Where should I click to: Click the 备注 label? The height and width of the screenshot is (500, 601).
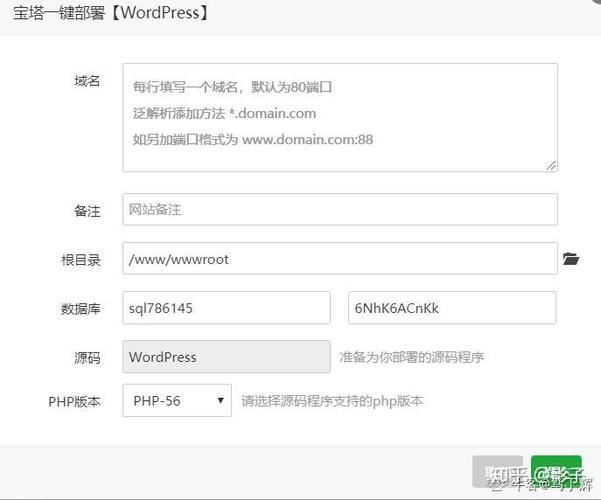click(87, 211)
